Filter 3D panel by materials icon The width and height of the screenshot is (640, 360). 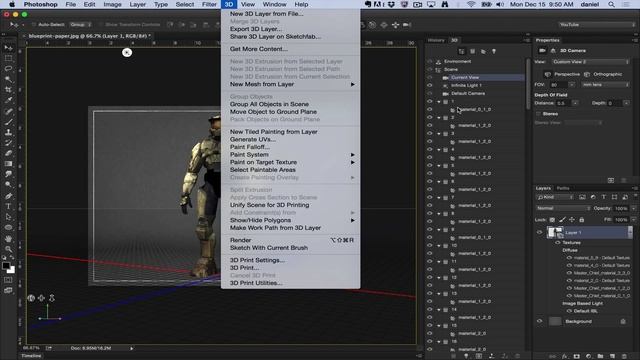(483, 51)
